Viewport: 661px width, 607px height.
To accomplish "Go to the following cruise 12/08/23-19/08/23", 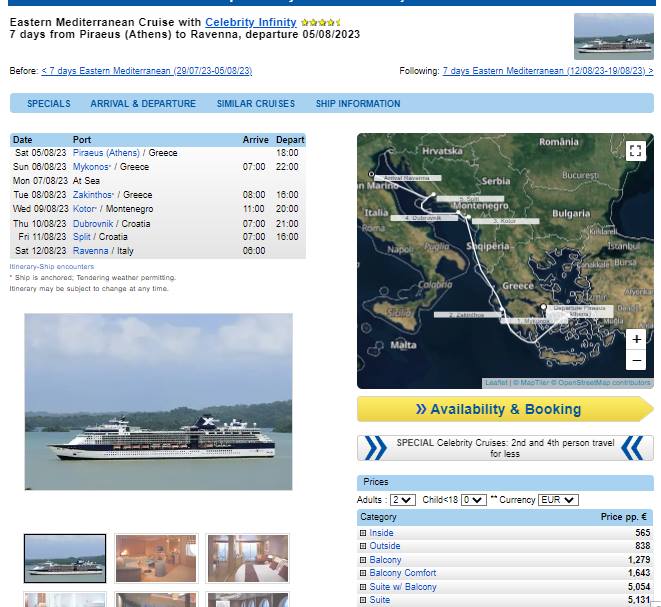I will click(x=548, y=71).
